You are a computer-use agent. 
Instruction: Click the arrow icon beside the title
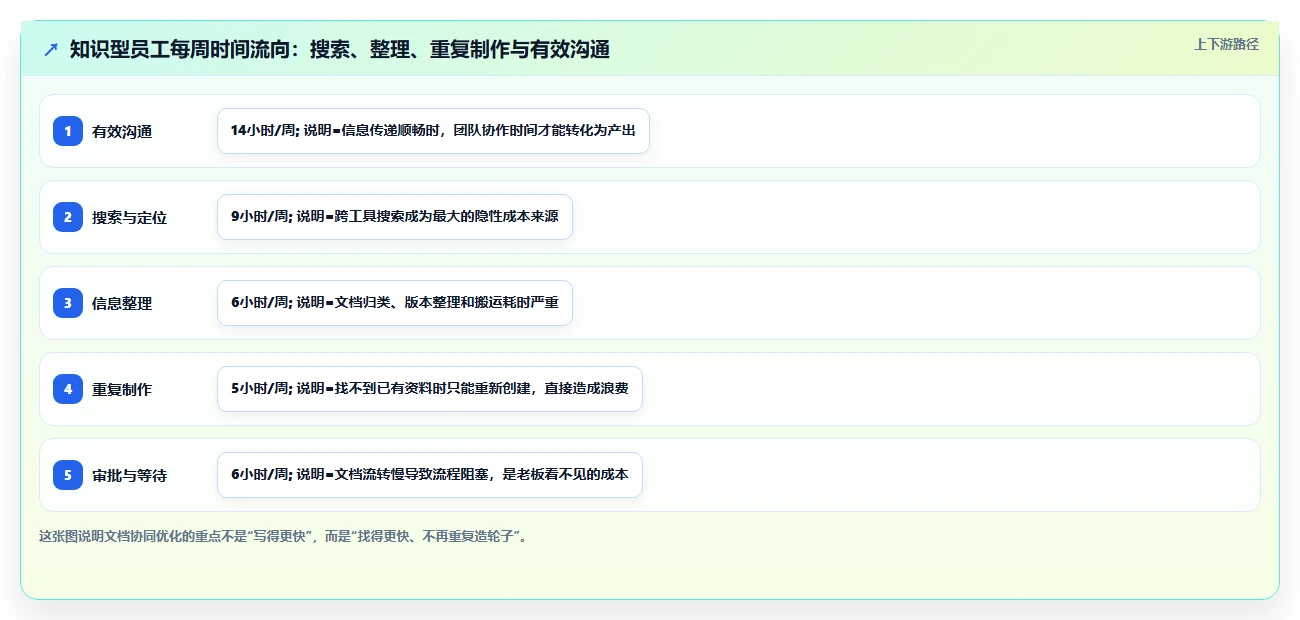tap(51, 50)
